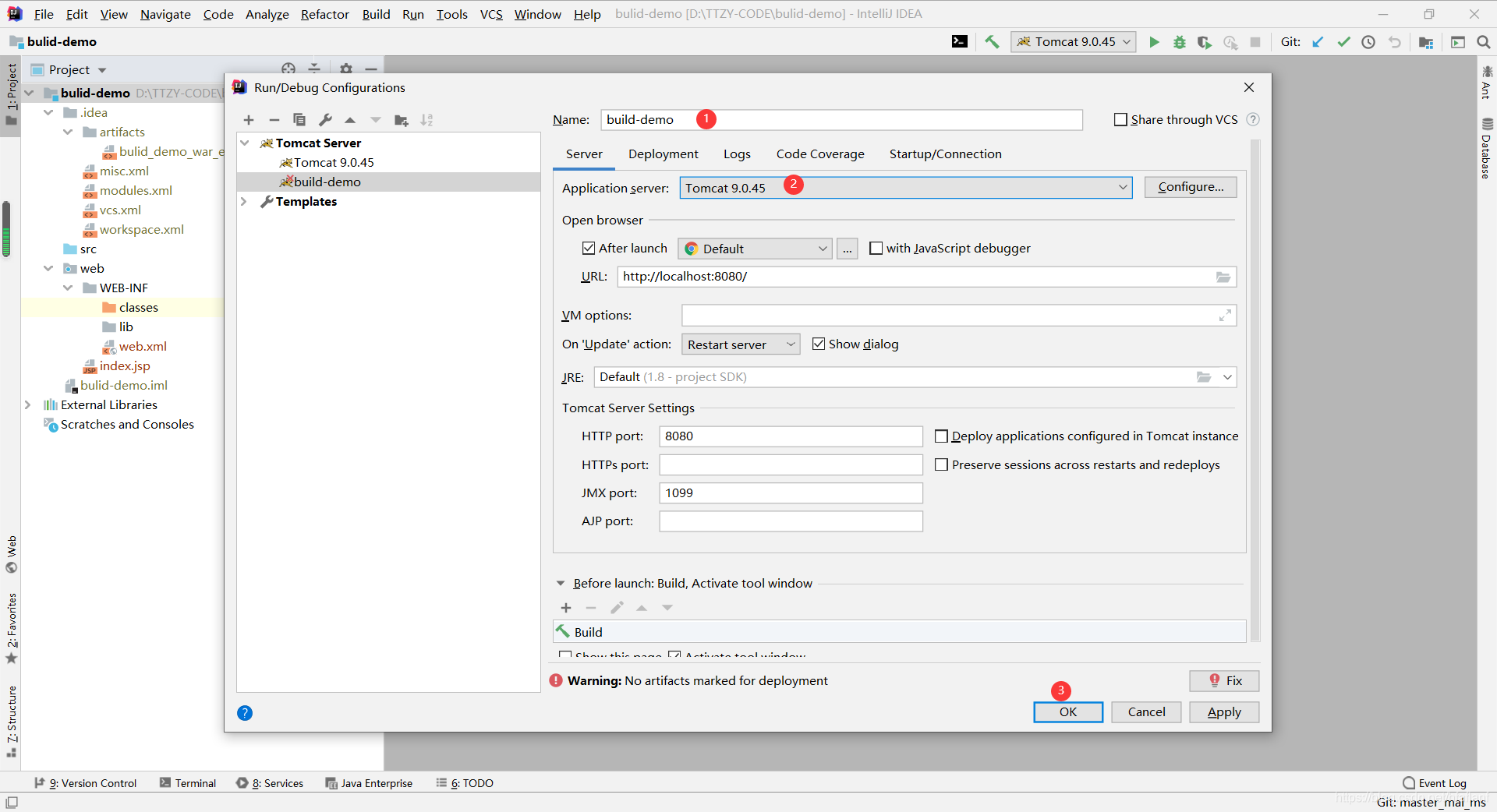Screen dimensions: 1497x812
Task: Enable Deploy applications configured in Tomcat instance
Action: click(942, 436)
